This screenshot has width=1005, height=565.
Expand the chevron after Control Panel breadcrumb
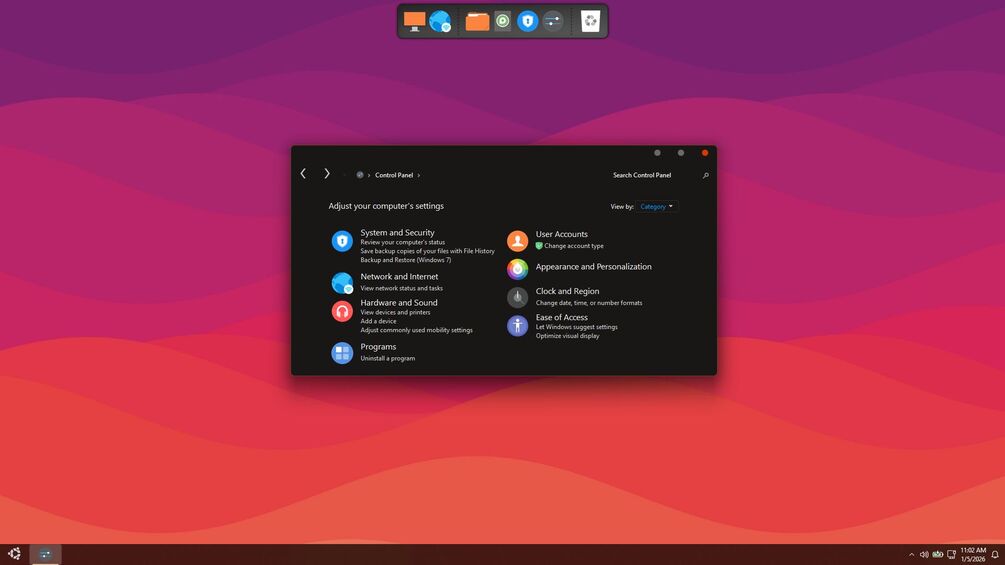point(419,175)
